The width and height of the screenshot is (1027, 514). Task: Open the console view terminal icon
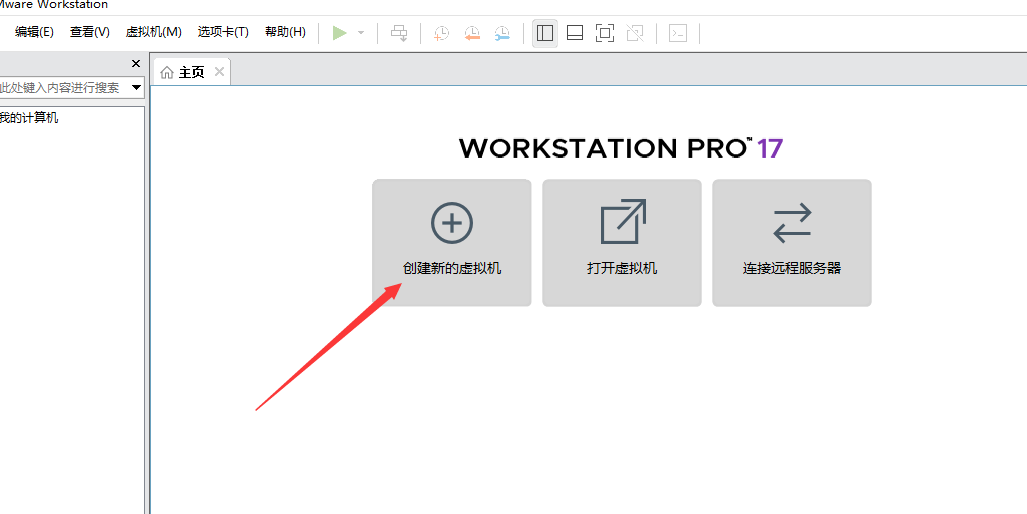tap(678, 33)
